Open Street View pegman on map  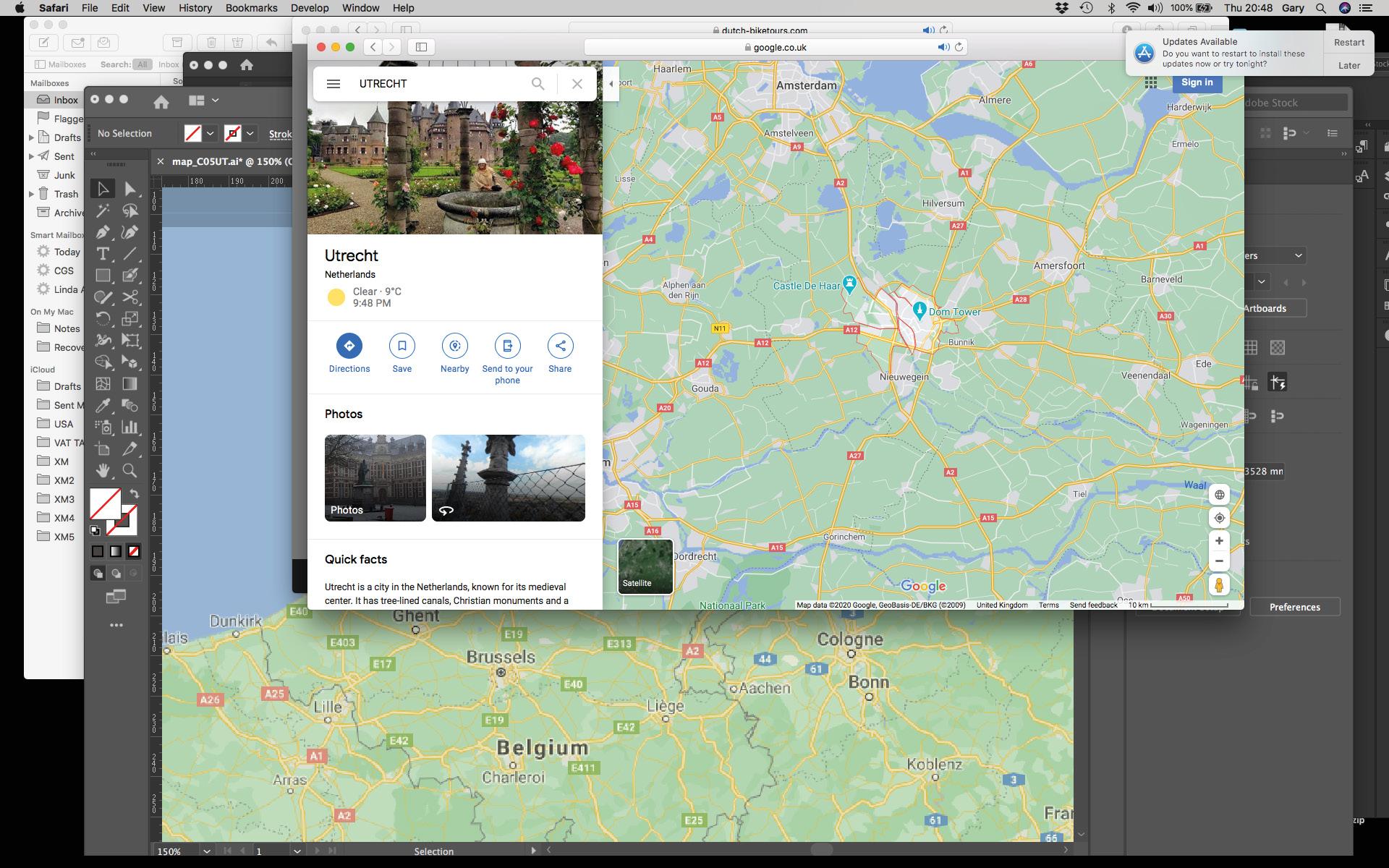coord(1219,584)
